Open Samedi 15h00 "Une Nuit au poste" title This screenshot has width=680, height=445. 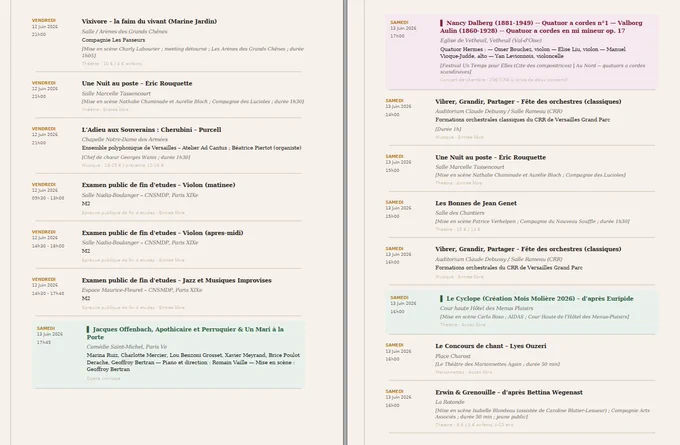click(x=490, y=157)
